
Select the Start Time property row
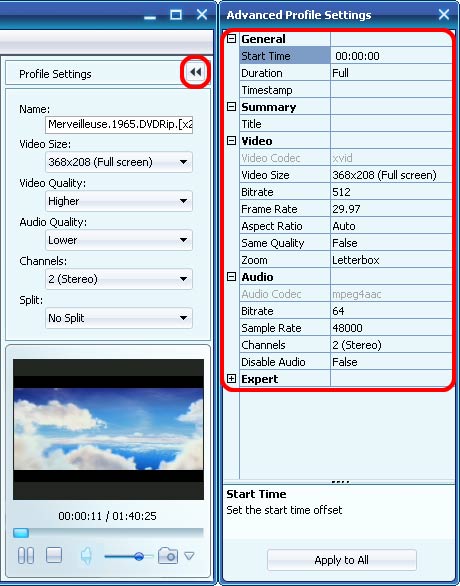coord(346,56)
